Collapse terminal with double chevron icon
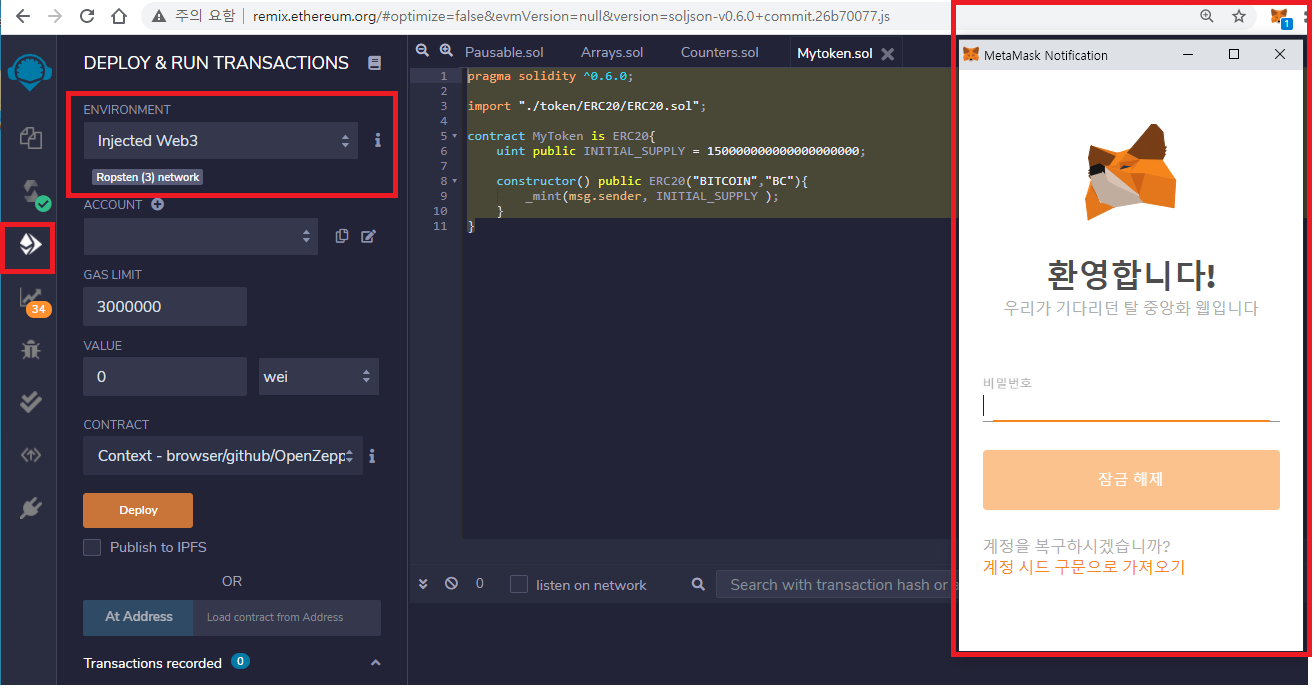This screenshot has width=1315, height=688. pyautogui.click(x=423, y=584)
